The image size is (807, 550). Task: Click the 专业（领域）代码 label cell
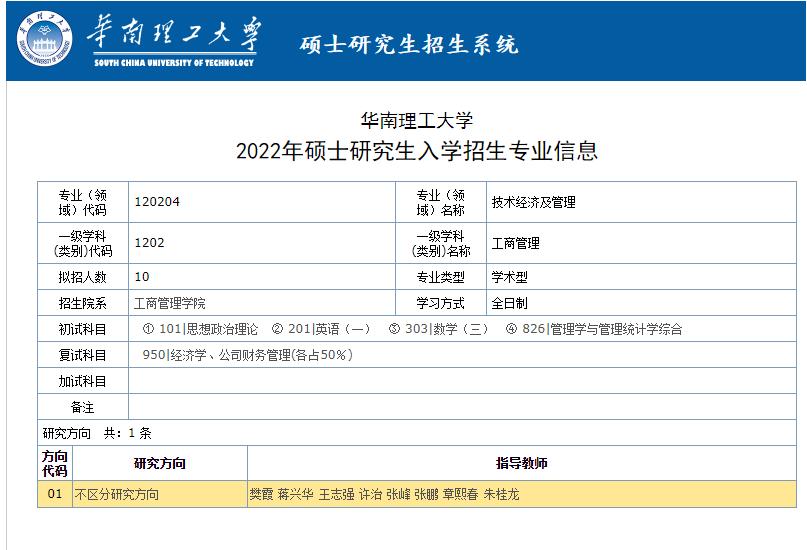pyautogui.click(x=83, y=202)
